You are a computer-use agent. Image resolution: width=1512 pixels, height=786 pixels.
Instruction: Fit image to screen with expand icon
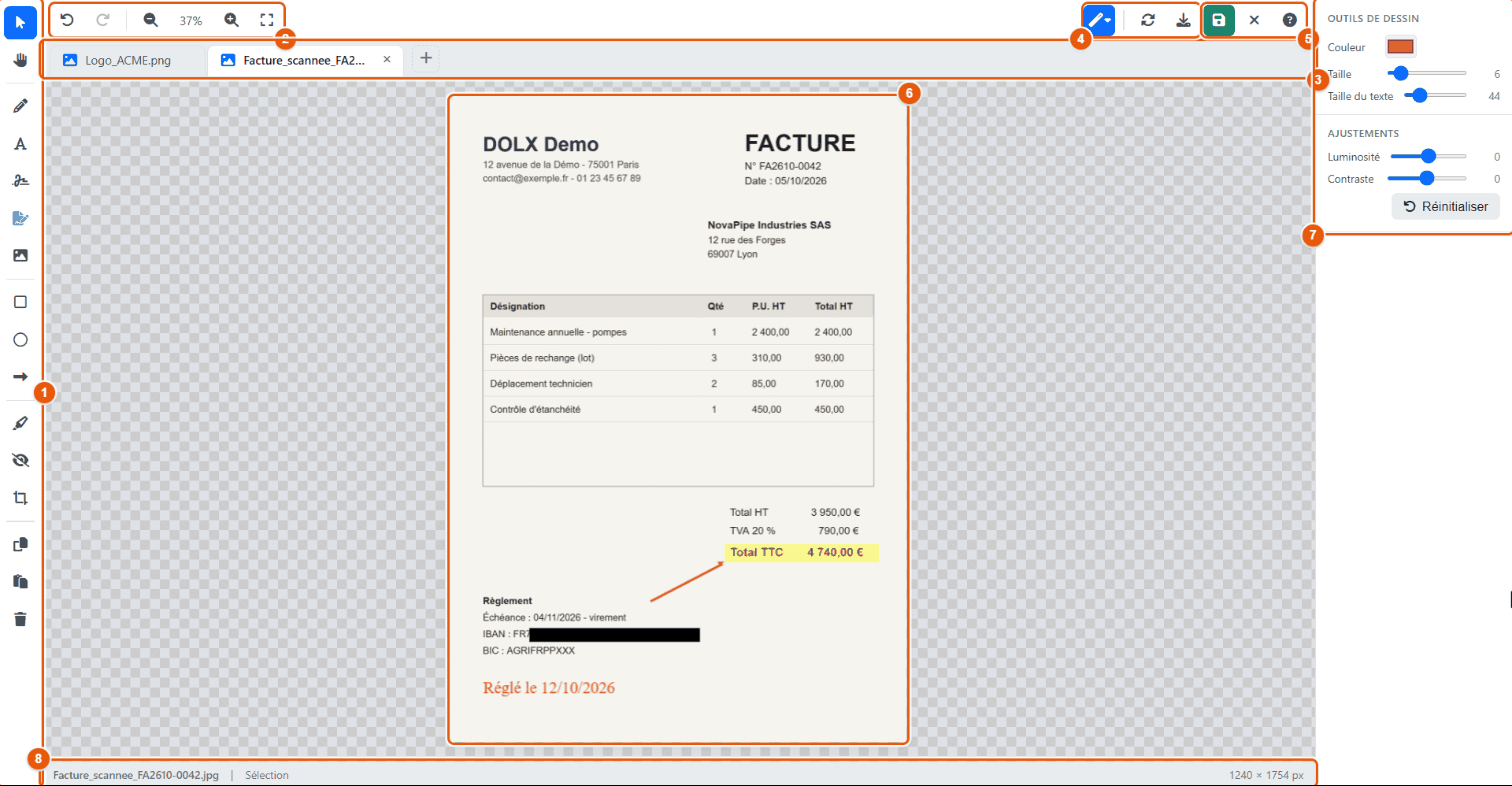point(266,19)
